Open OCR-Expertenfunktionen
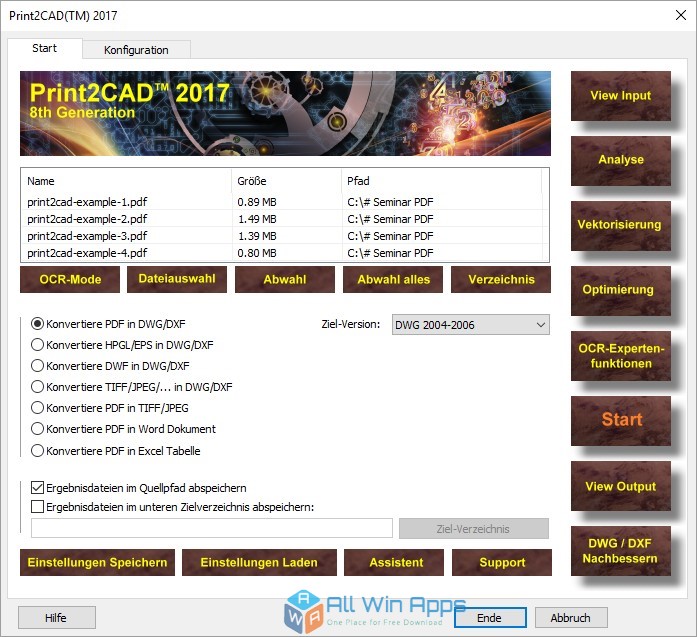 point(621,356)
